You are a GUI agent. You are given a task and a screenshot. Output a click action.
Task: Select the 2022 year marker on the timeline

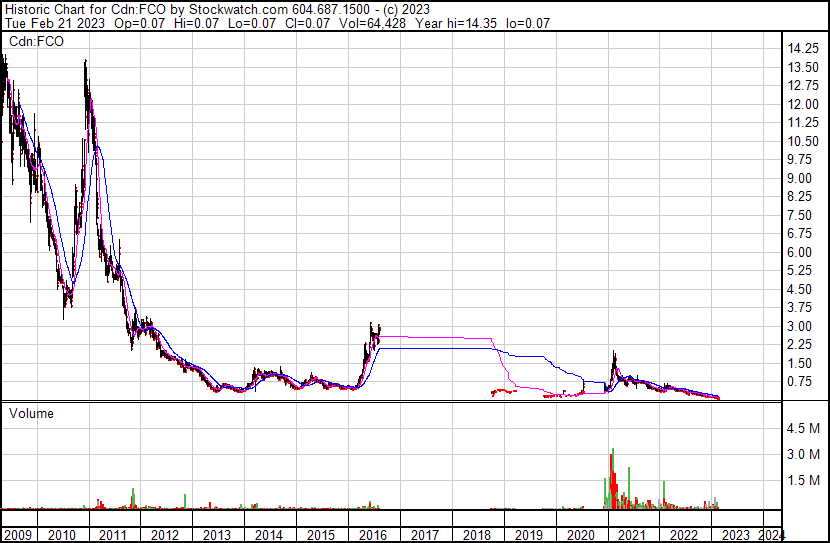click(683, 535)
